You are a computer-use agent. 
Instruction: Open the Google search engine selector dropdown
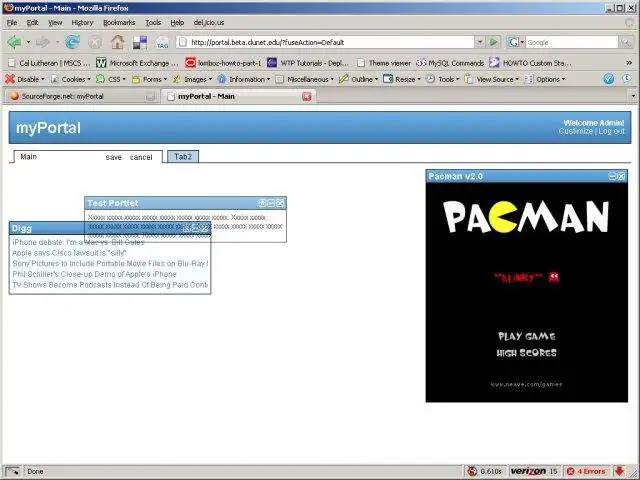(x=515, y=42)
